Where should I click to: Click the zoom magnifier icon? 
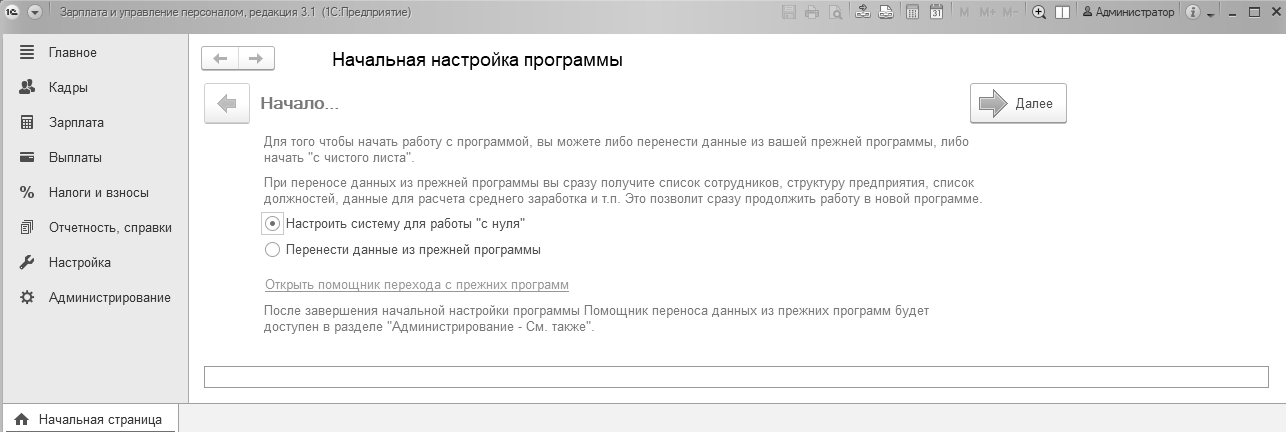pos(1039,13)
